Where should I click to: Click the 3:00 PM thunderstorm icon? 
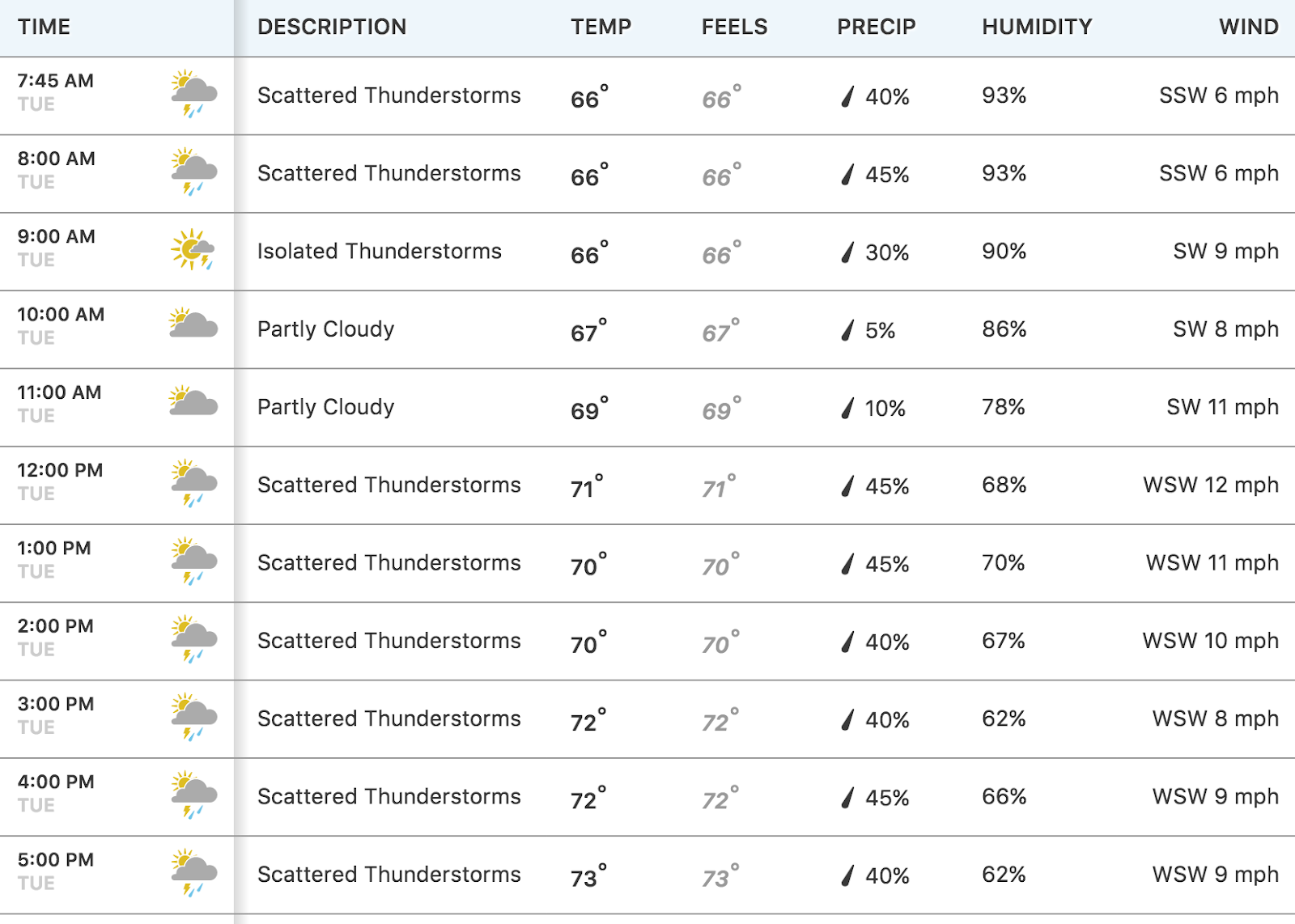tap(193, 716)
